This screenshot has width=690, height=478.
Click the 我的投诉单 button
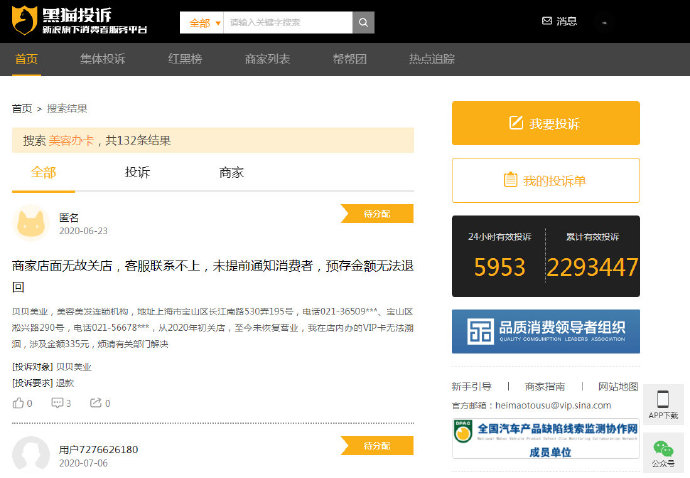click(546, 180)
